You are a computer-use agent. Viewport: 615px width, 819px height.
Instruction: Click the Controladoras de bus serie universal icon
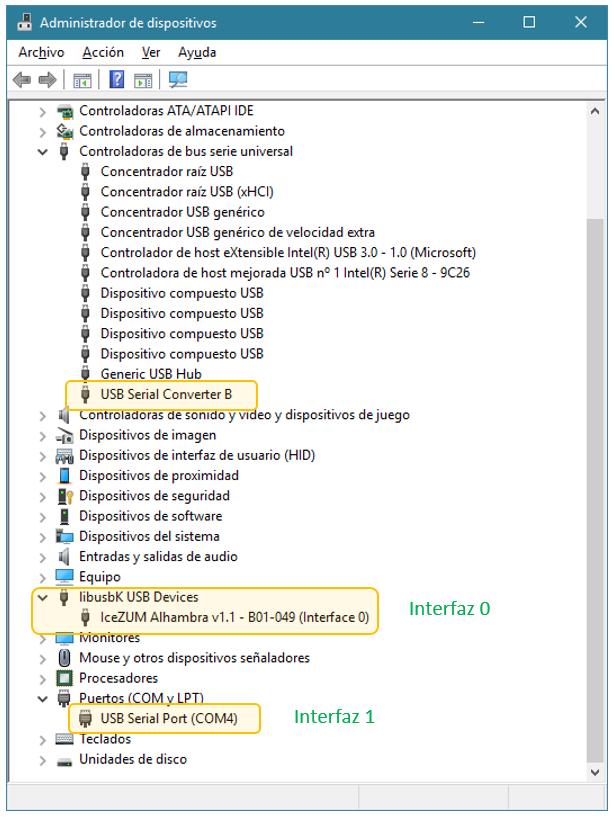point(64,151)
